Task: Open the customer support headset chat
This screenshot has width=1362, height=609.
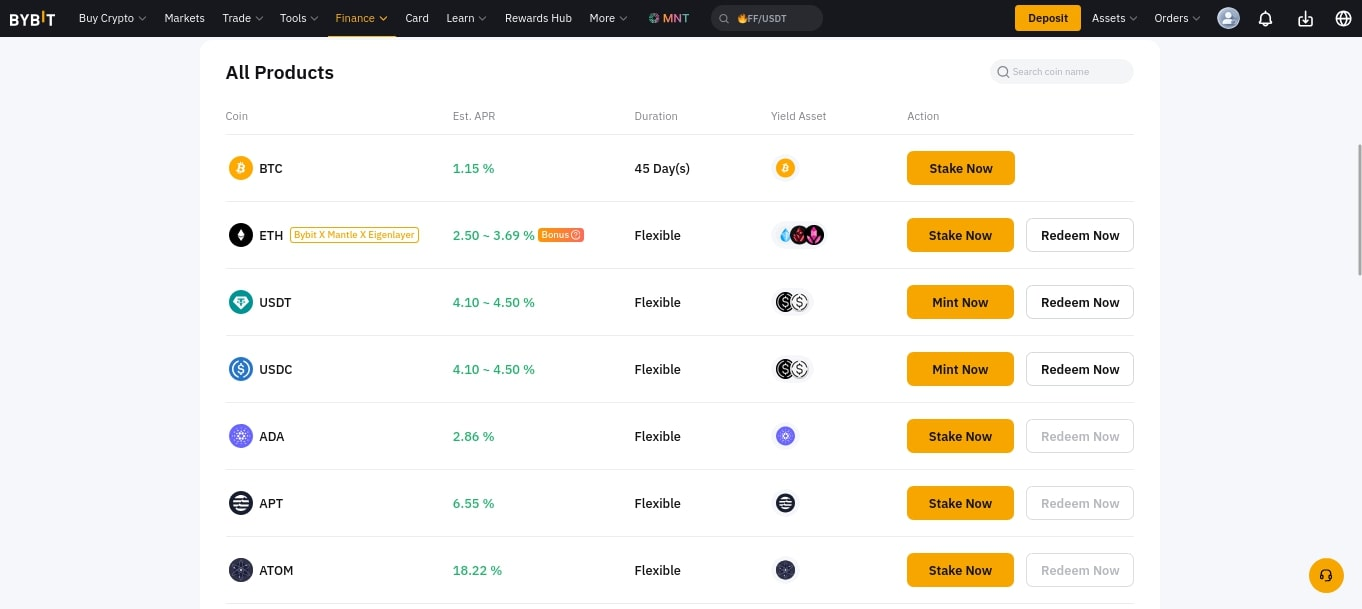Action: click(1326, 575)
